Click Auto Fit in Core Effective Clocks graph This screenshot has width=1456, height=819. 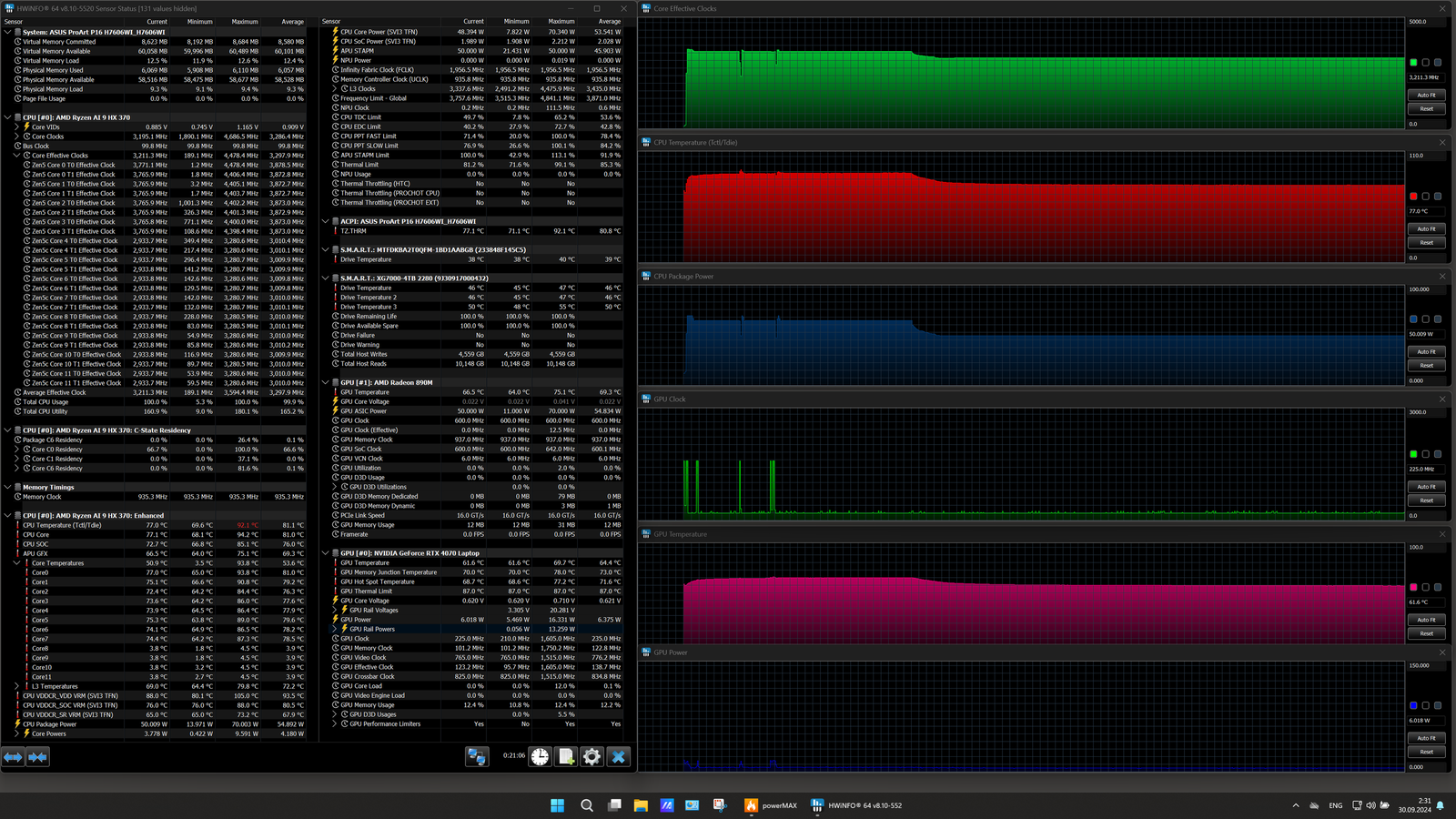(1426, 95)
